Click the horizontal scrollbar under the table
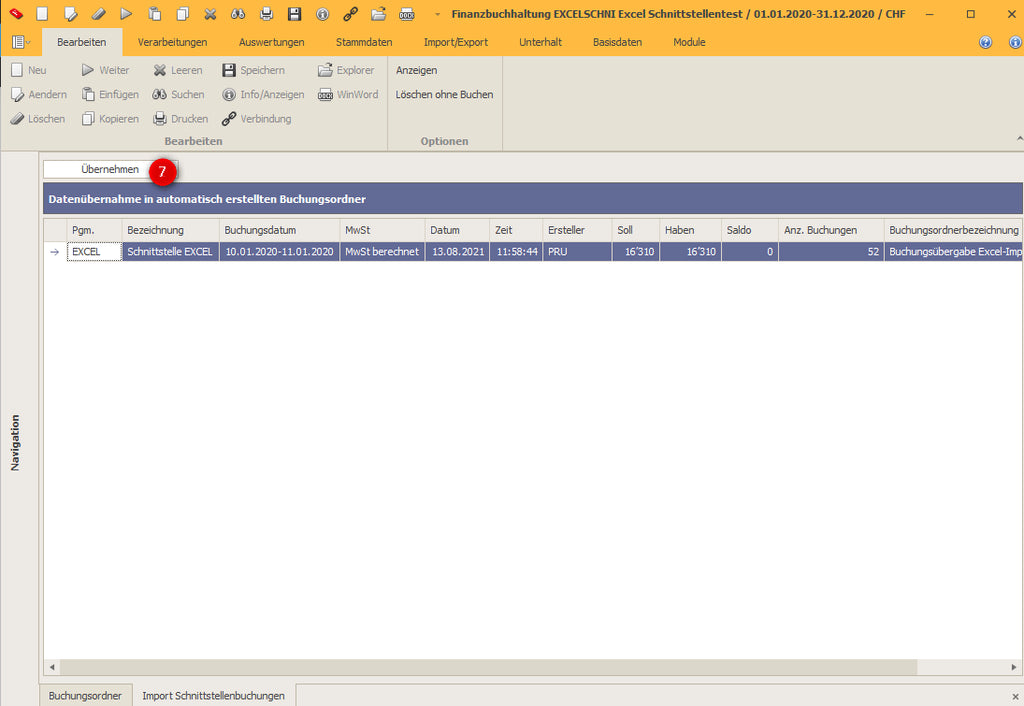 (488, 667)
